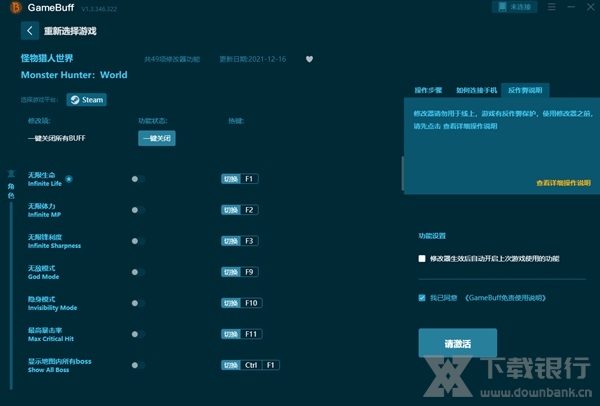
Task: Click the heart favorite icon for Monster Hunter
Action: coord(309,59)
